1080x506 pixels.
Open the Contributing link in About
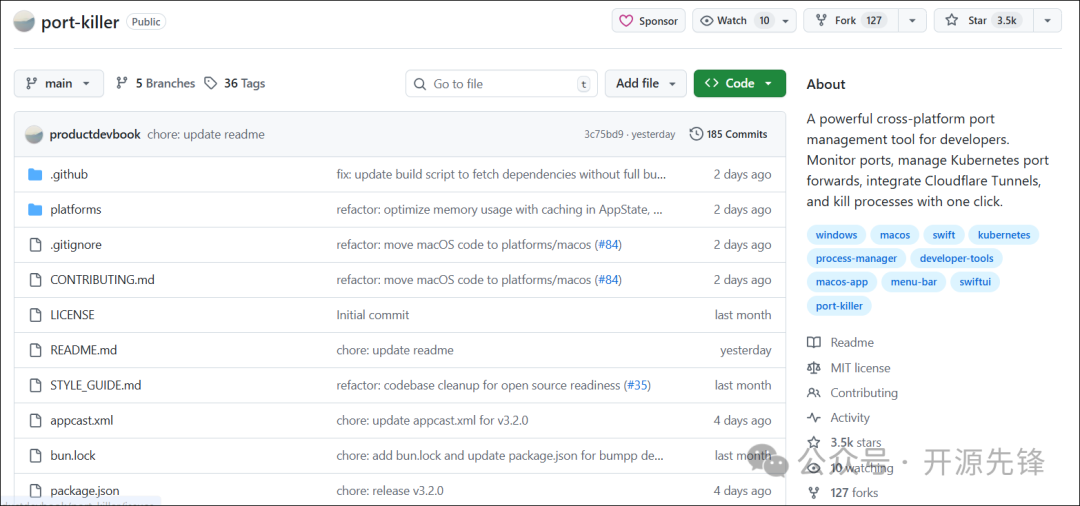pos(864,392)
